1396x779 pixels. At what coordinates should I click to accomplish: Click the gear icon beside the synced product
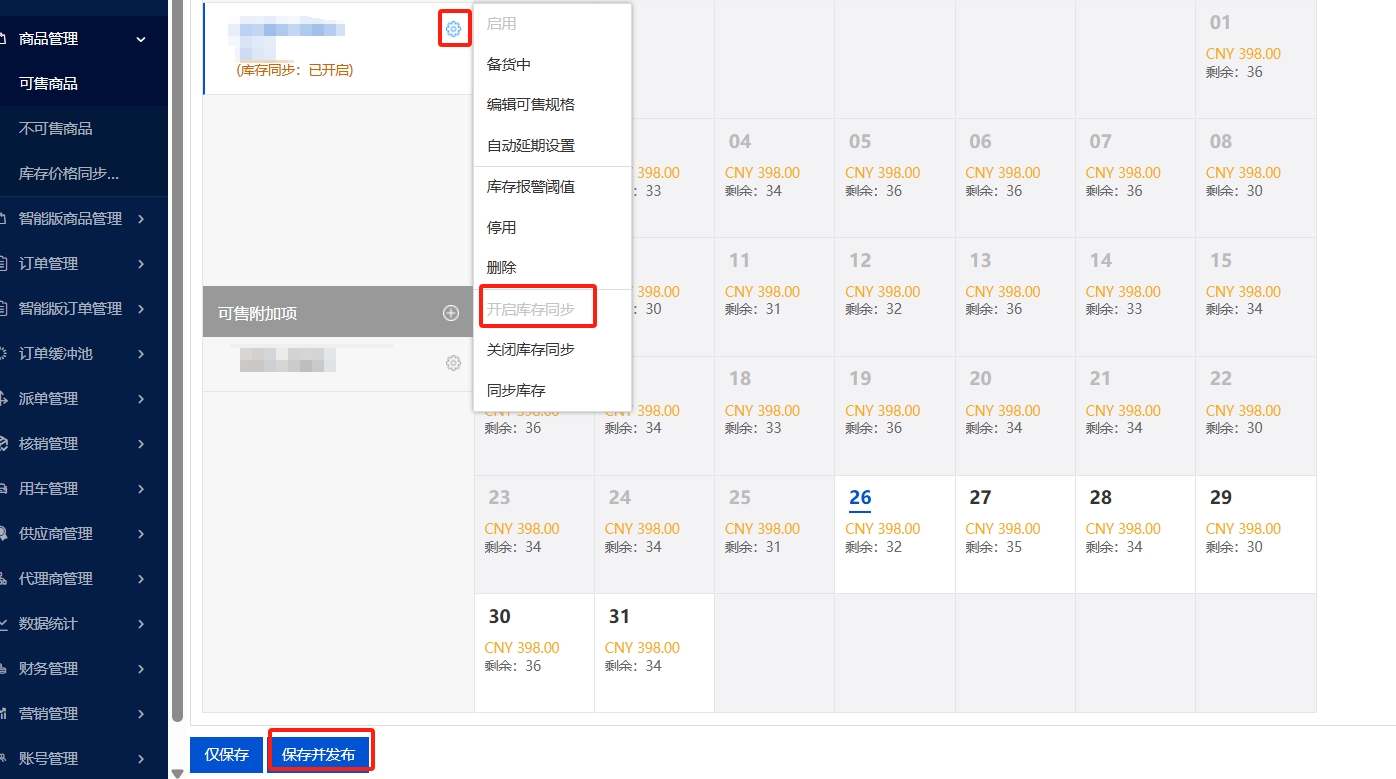coord(453,29)
